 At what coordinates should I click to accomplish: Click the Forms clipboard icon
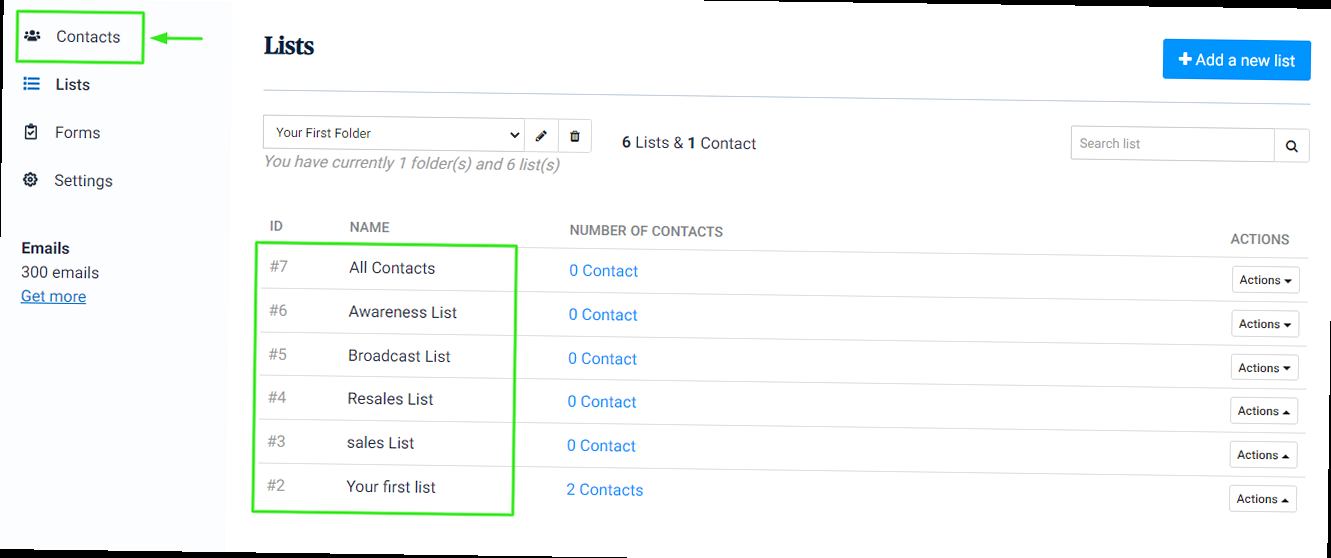(x=32, y=133)
